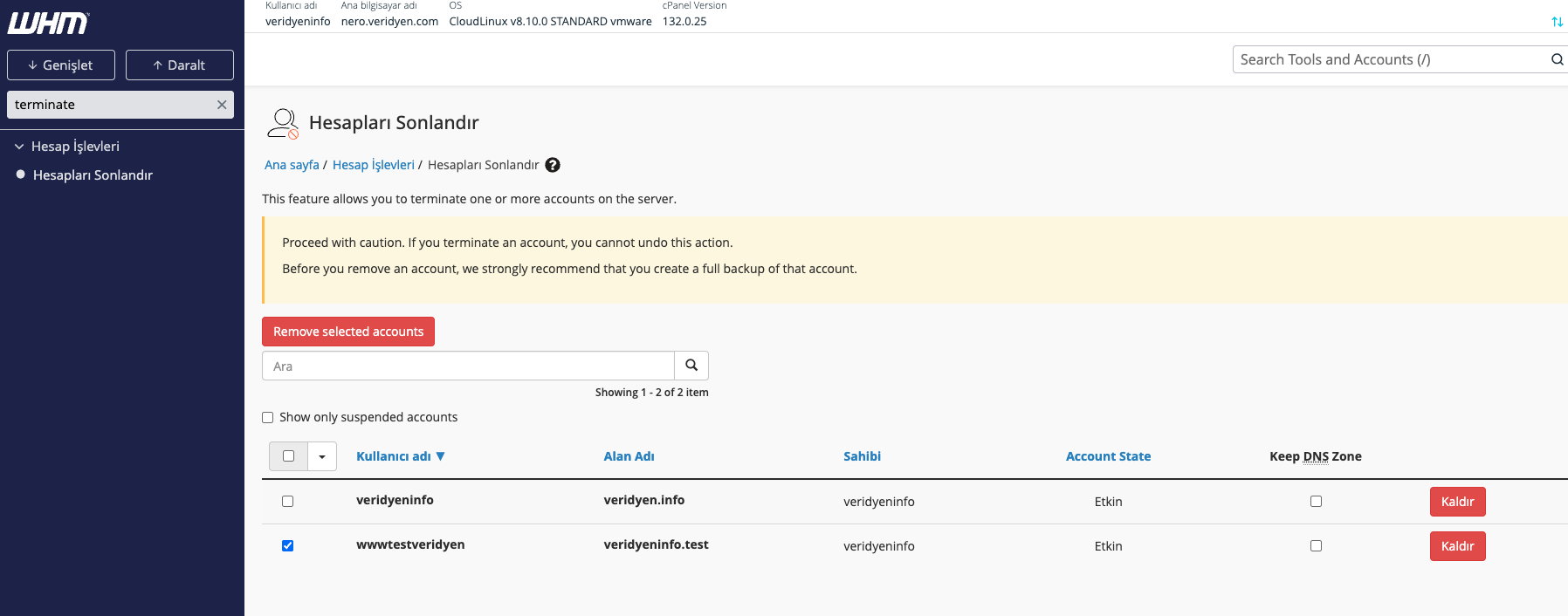Click the magnifier icon beside Ara field

pos(691,366)
